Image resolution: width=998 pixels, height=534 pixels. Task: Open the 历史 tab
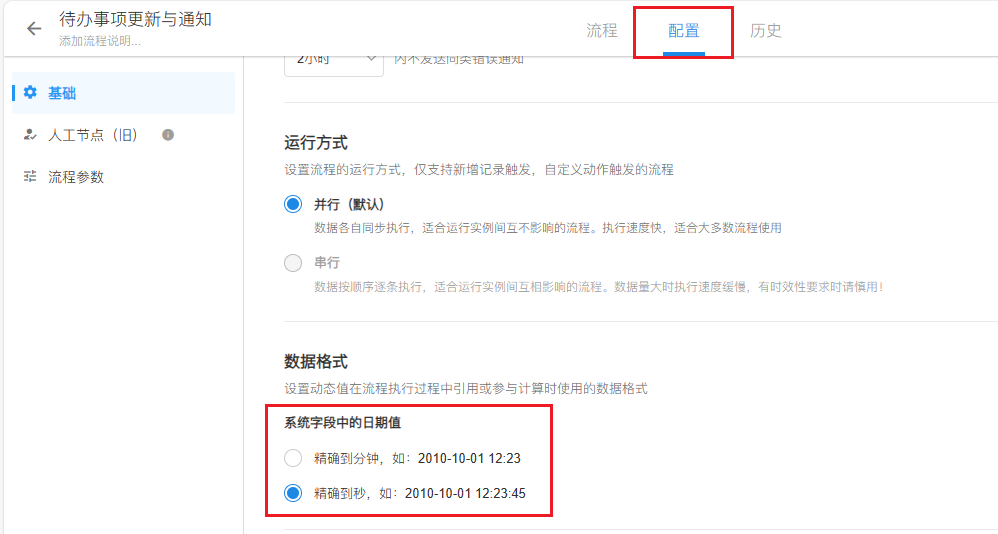766,31
